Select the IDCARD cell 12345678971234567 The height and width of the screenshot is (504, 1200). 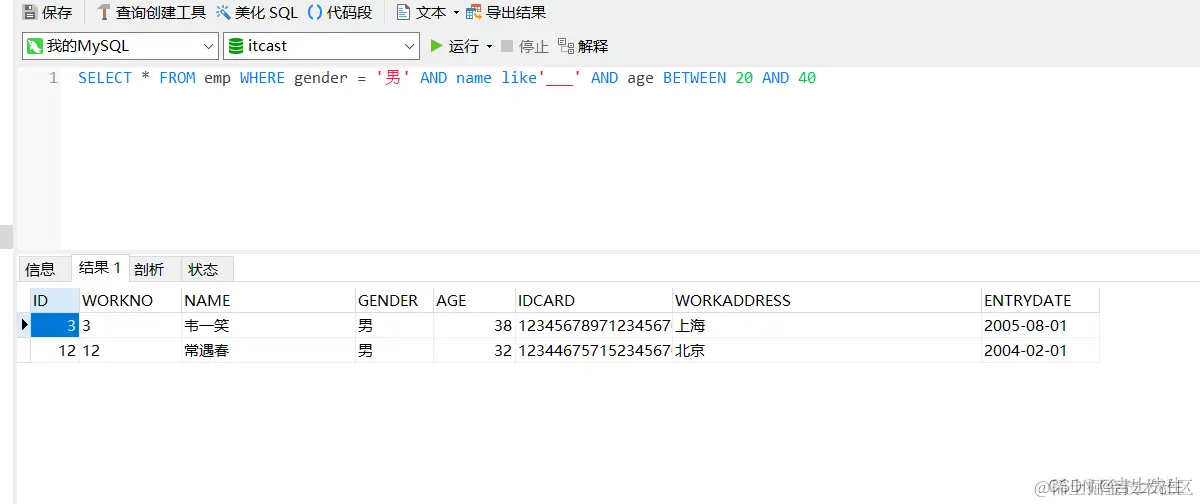coord(593,325)
